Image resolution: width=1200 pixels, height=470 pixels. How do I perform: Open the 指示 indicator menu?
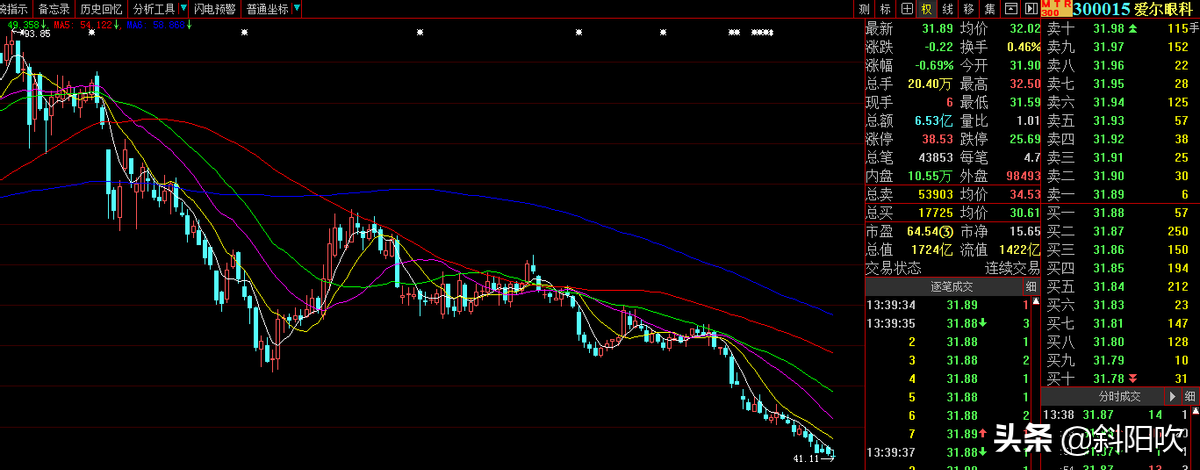pyautogui.click(x=15, y=9)
